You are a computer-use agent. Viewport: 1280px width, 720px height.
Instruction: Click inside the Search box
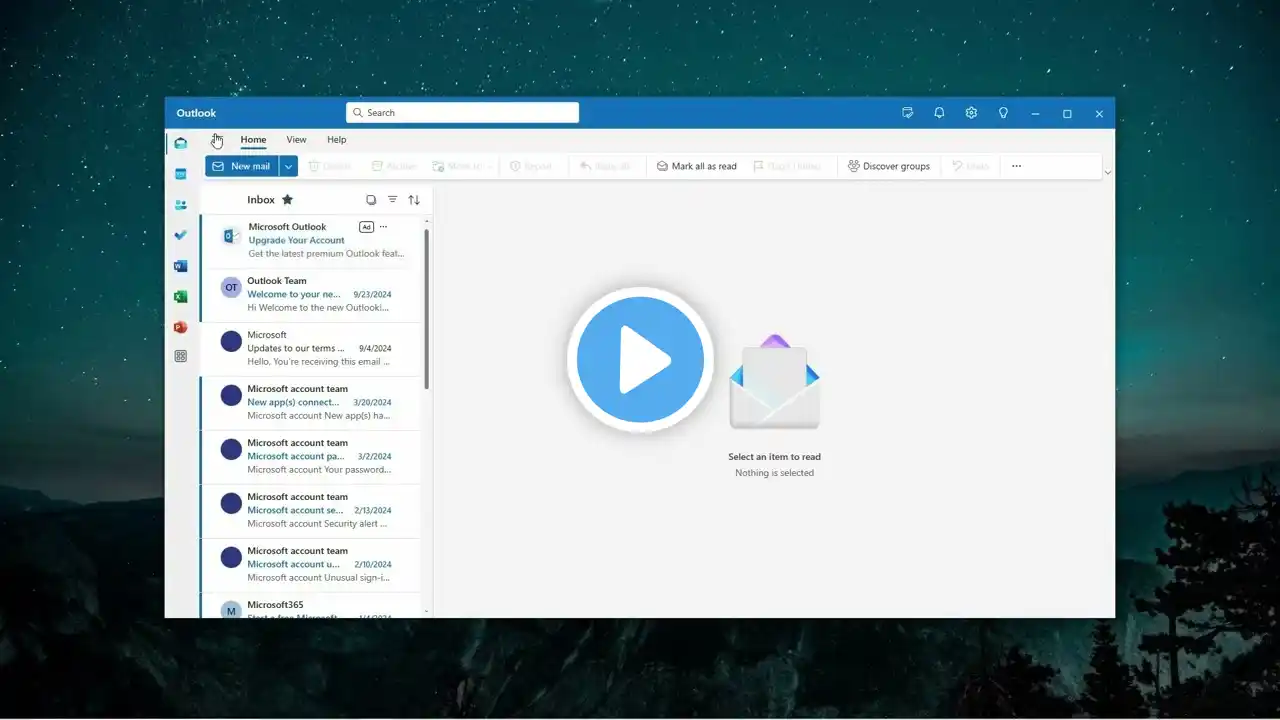point(462,113)
